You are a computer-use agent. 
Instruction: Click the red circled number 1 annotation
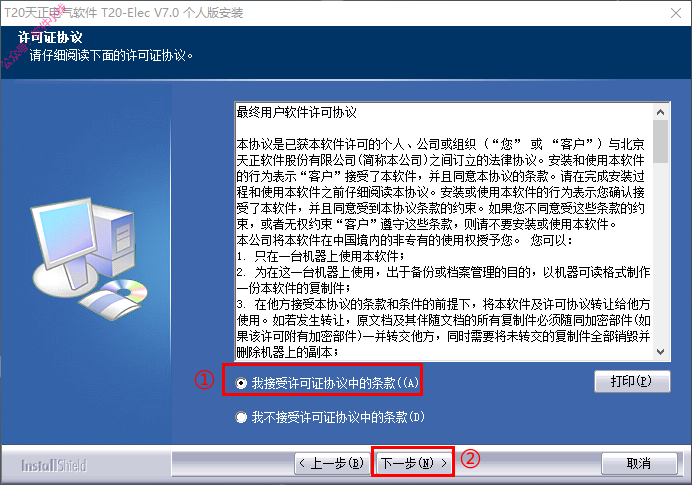click(x=204, y=380)
